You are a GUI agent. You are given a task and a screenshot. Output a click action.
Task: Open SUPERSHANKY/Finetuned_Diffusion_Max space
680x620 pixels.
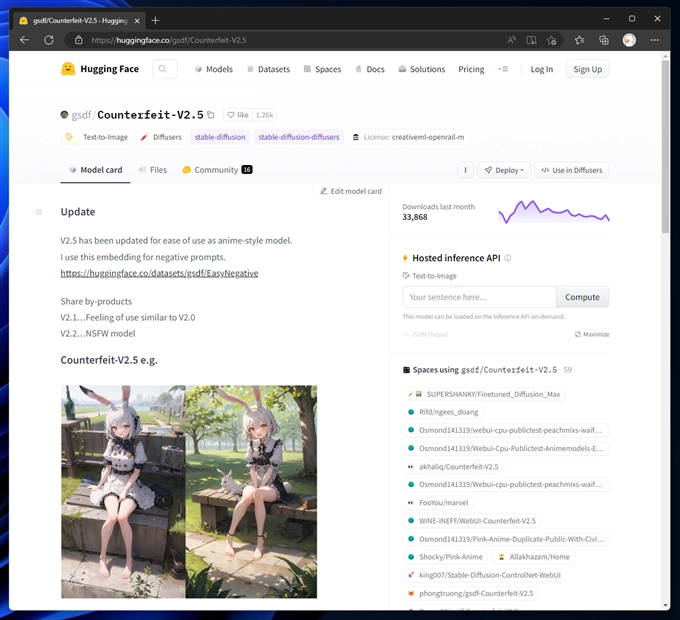click(x=484, y=394)
